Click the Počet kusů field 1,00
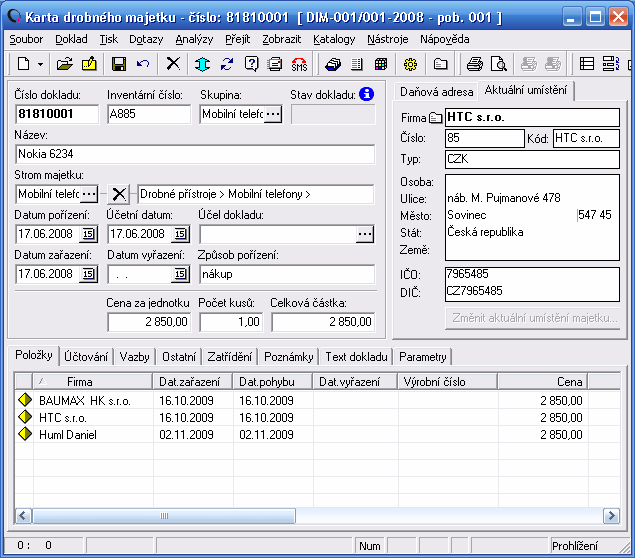 point(231,322)
